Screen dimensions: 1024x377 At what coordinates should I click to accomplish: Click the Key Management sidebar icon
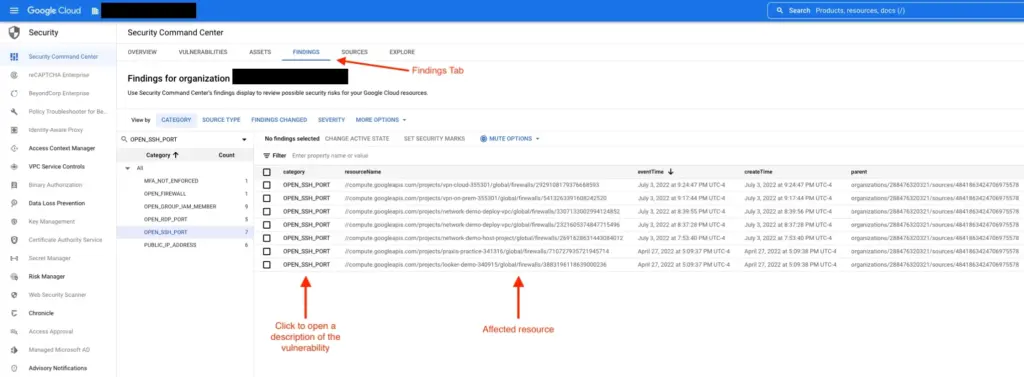[x=14, y=221]
